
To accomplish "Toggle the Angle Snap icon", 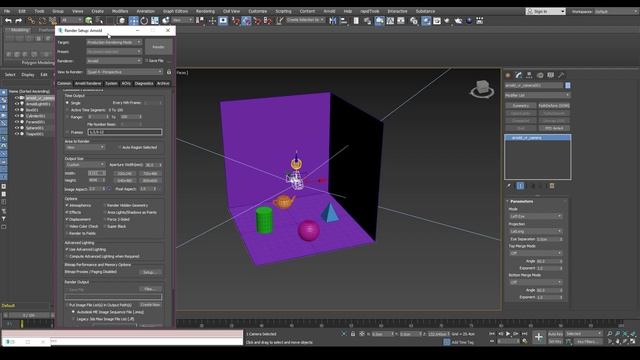I will tap(246, 20).
